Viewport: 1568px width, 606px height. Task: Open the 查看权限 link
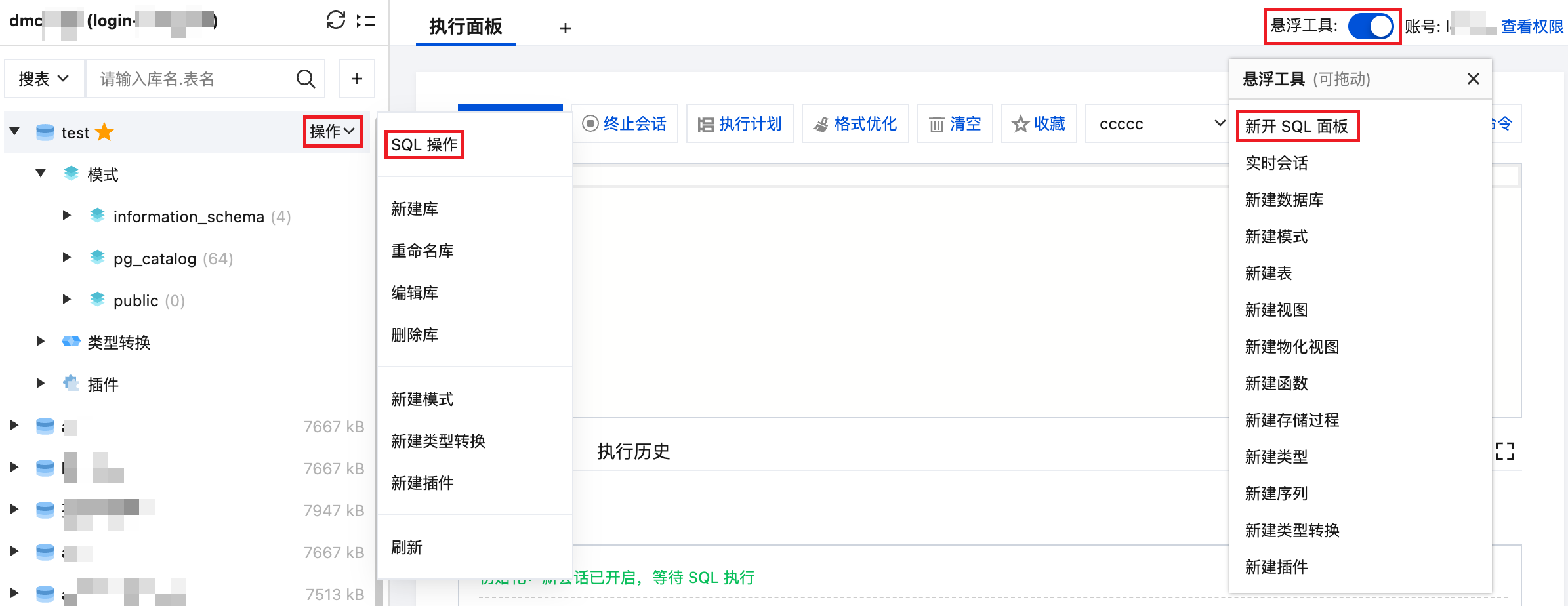click(1532, 27)
